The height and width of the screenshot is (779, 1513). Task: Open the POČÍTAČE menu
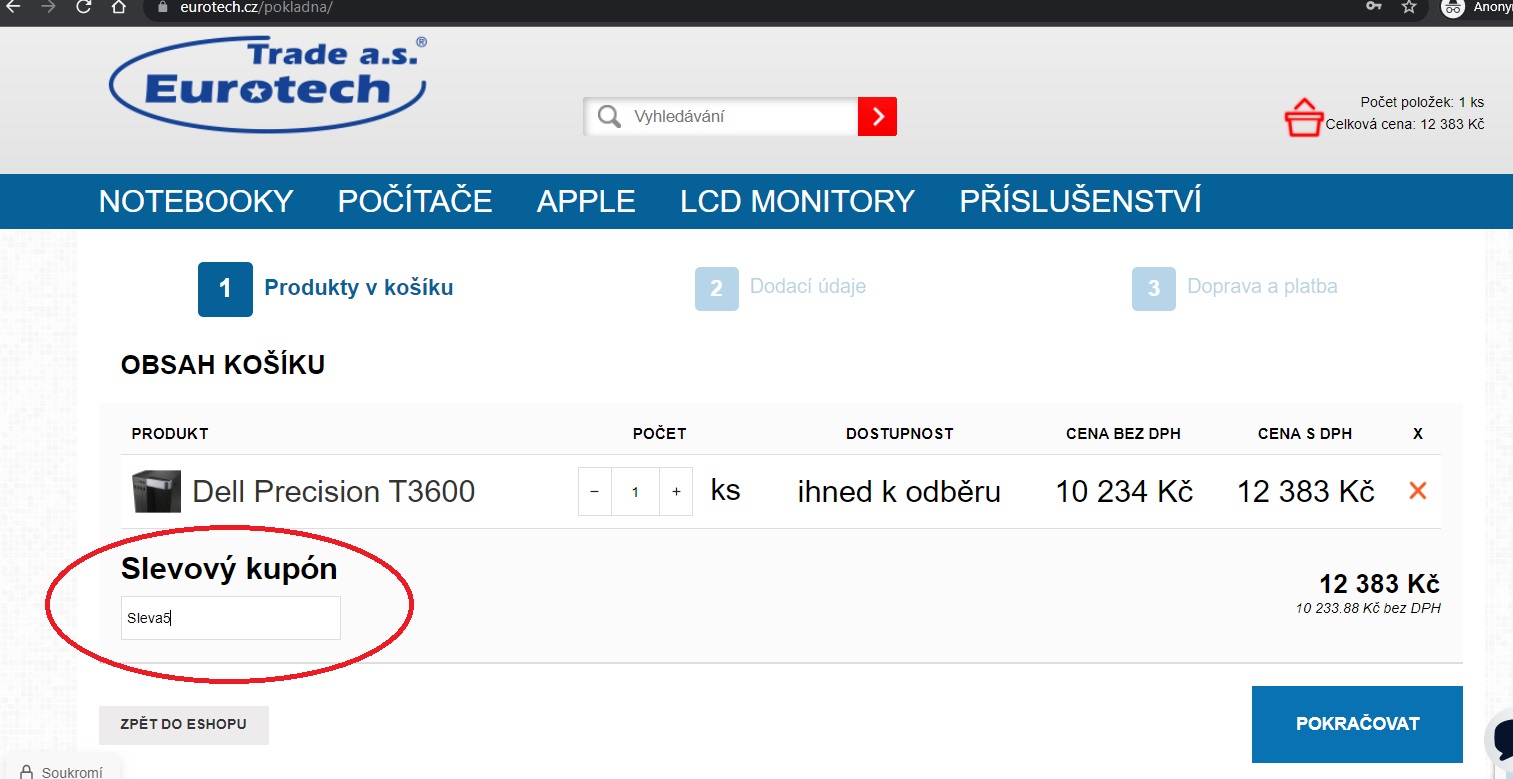coord(415,201)
